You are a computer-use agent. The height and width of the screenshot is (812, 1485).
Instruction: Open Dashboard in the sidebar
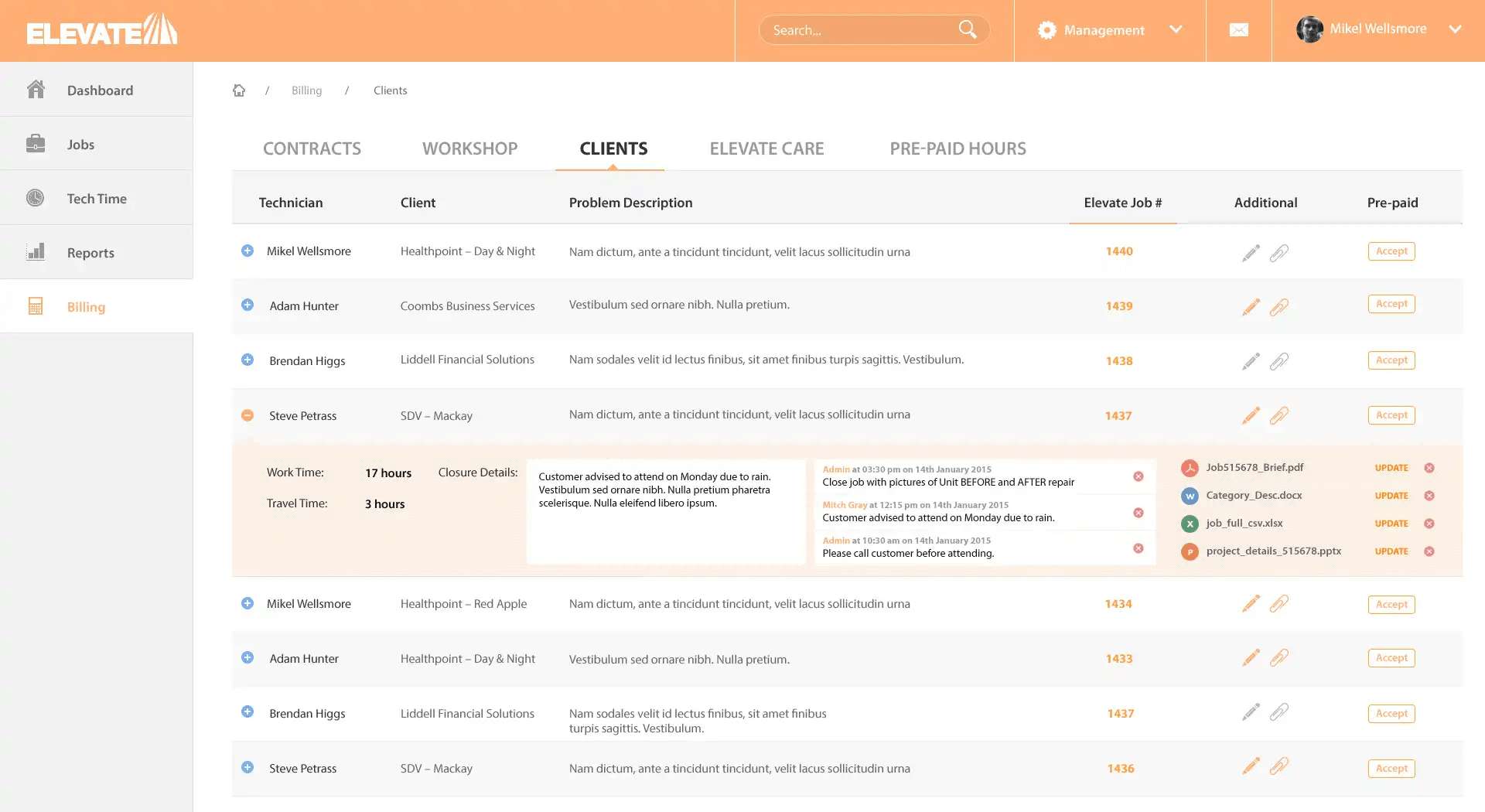click(x=97, y=90)
